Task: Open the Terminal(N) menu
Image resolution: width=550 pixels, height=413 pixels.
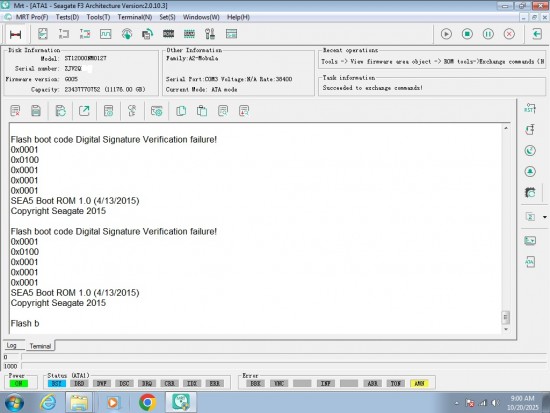Action: click(135, 17)
